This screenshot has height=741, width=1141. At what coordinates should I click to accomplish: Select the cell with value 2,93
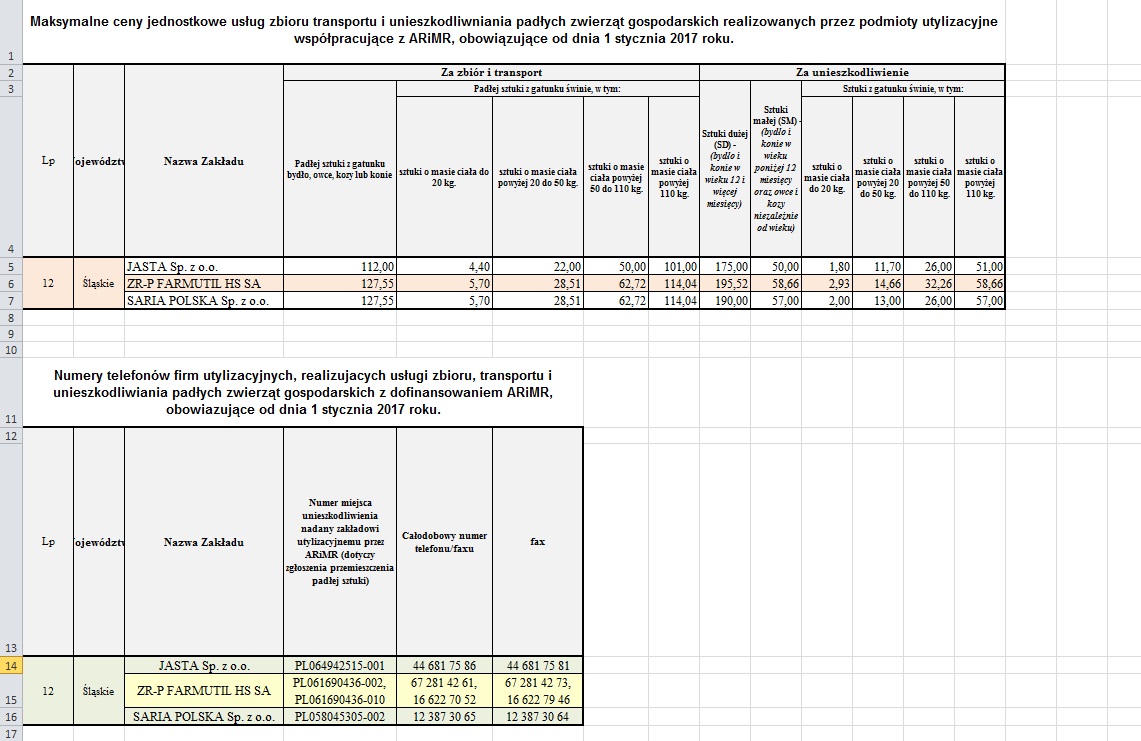[827, 283]
